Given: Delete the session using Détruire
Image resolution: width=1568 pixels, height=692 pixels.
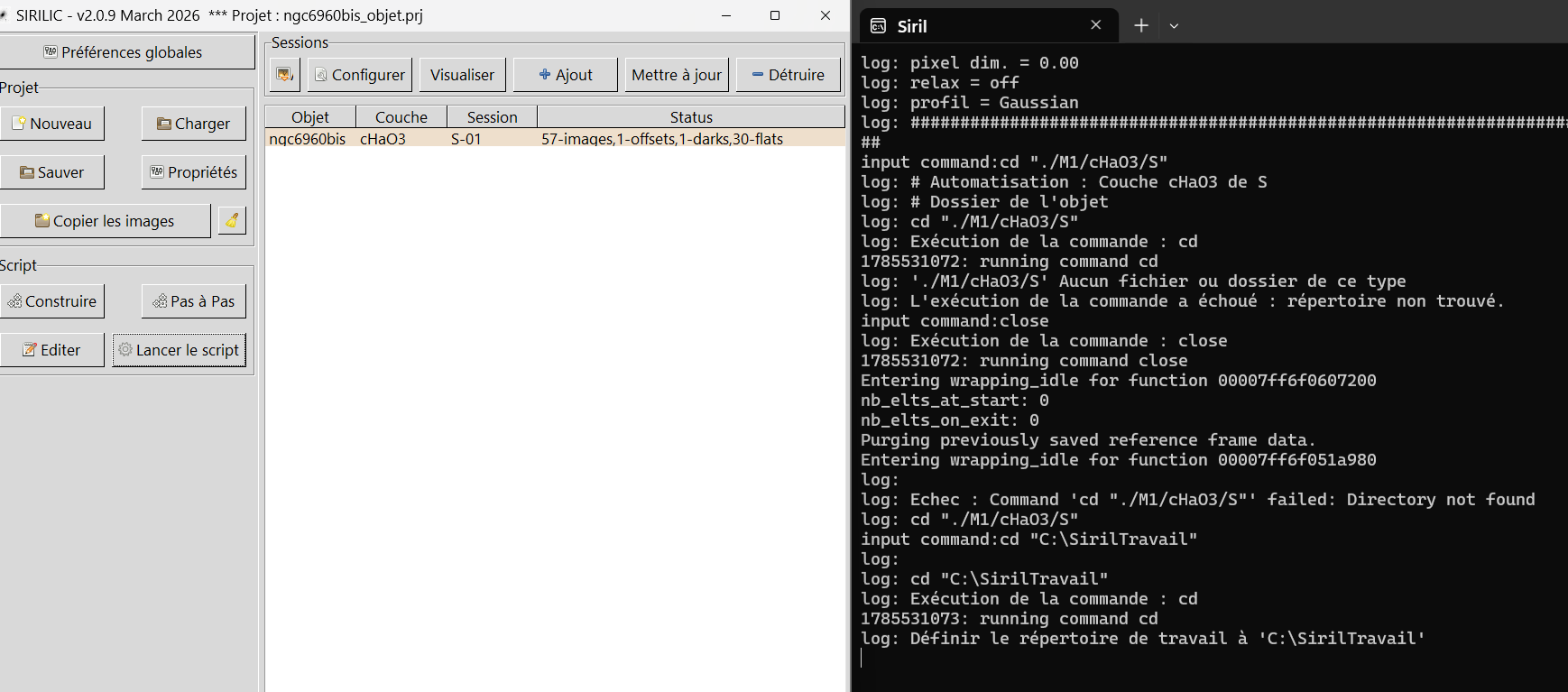Looking at the screenshot, I should point(789,75).
